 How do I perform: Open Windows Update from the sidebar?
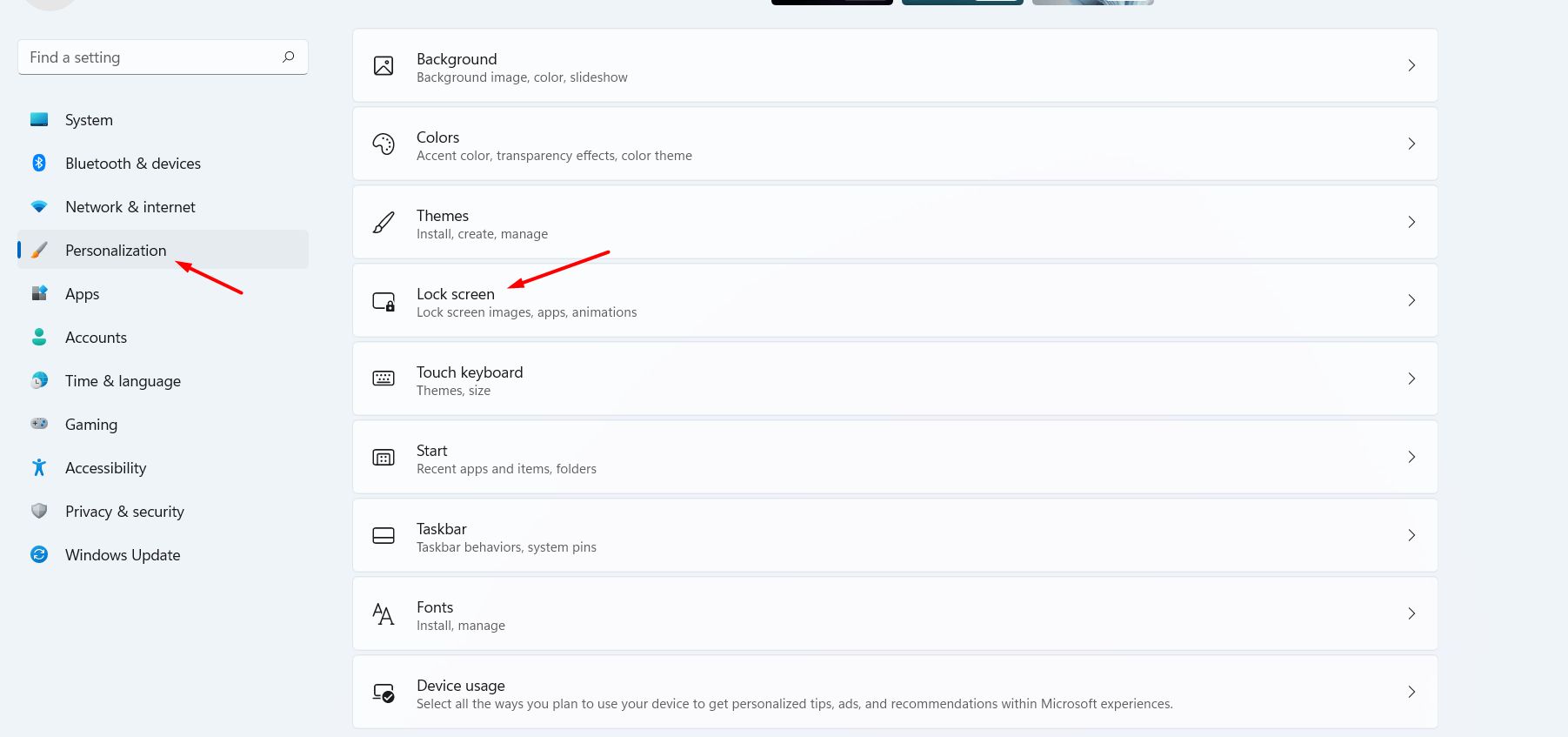click(x=123, y=555)
